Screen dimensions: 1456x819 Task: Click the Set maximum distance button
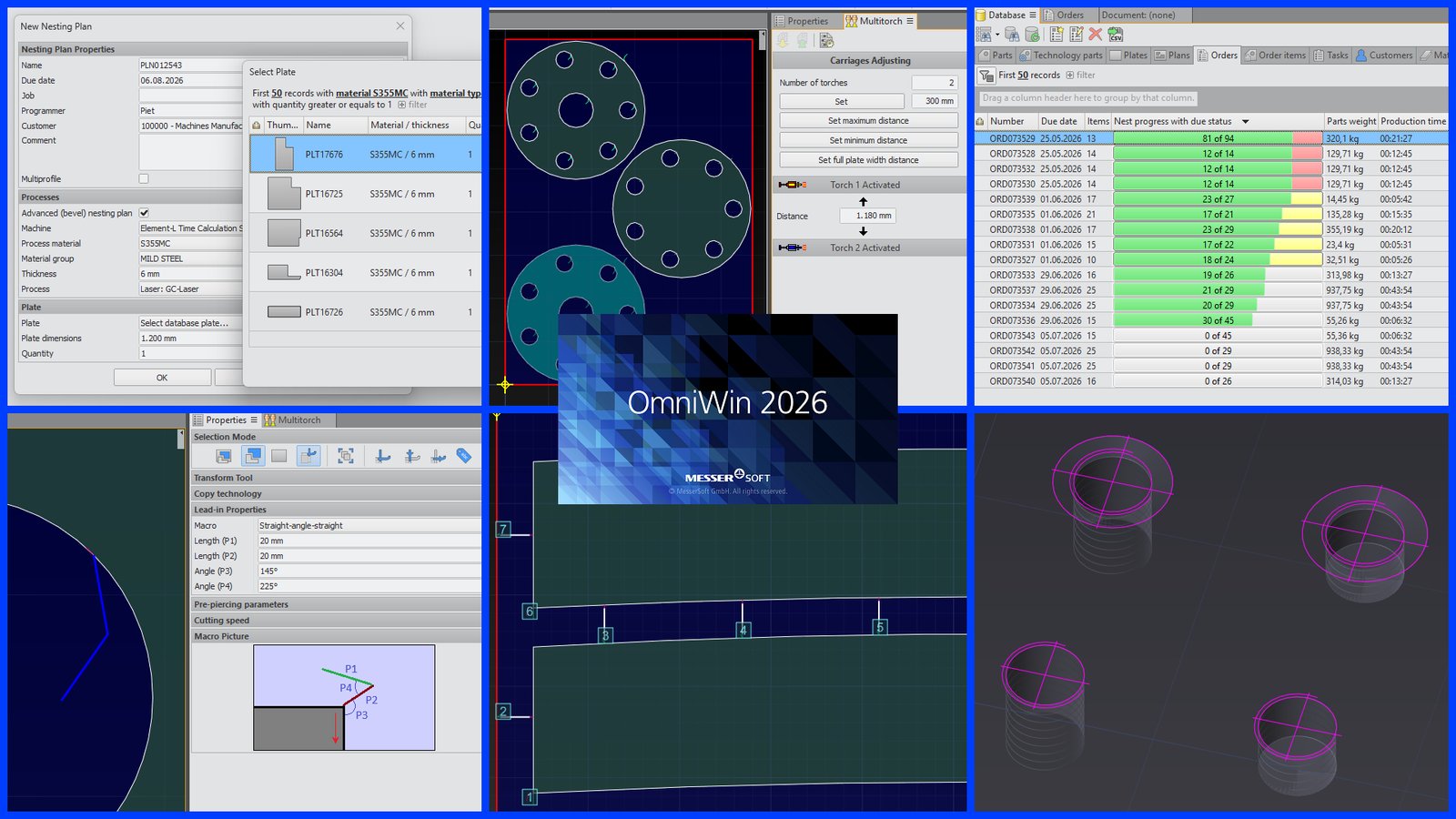(x=869, y=121)
